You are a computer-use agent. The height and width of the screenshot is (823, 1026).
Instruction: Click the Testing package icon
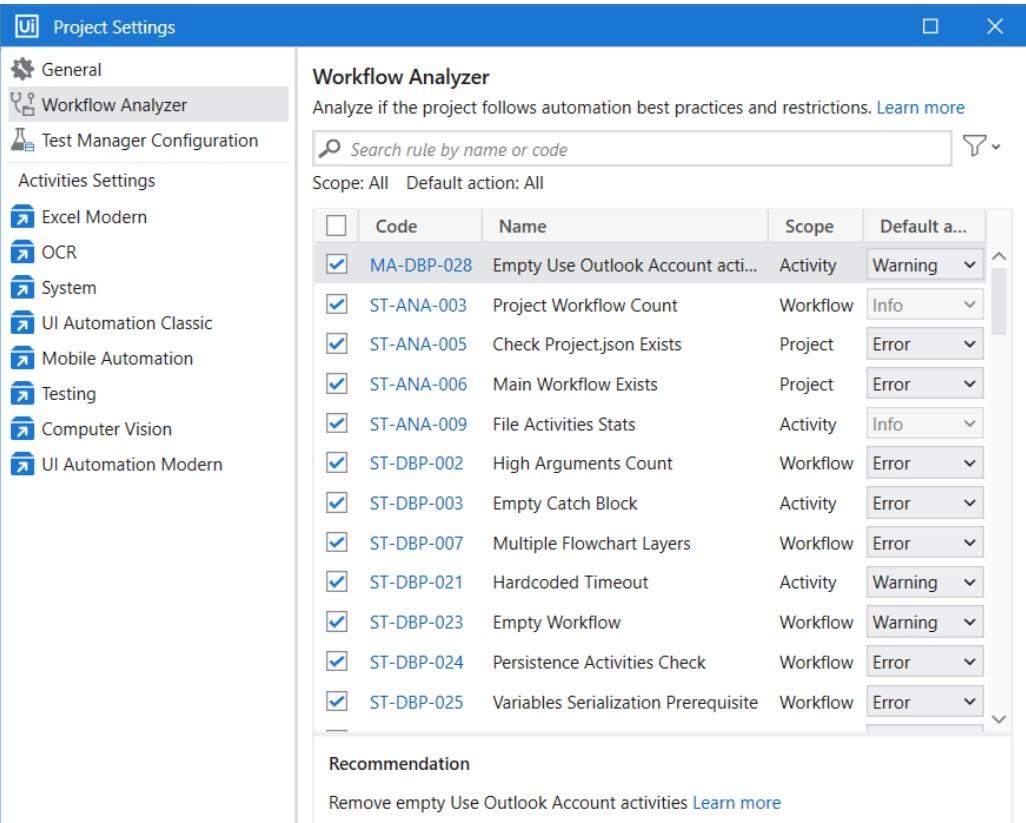[22, 394]
